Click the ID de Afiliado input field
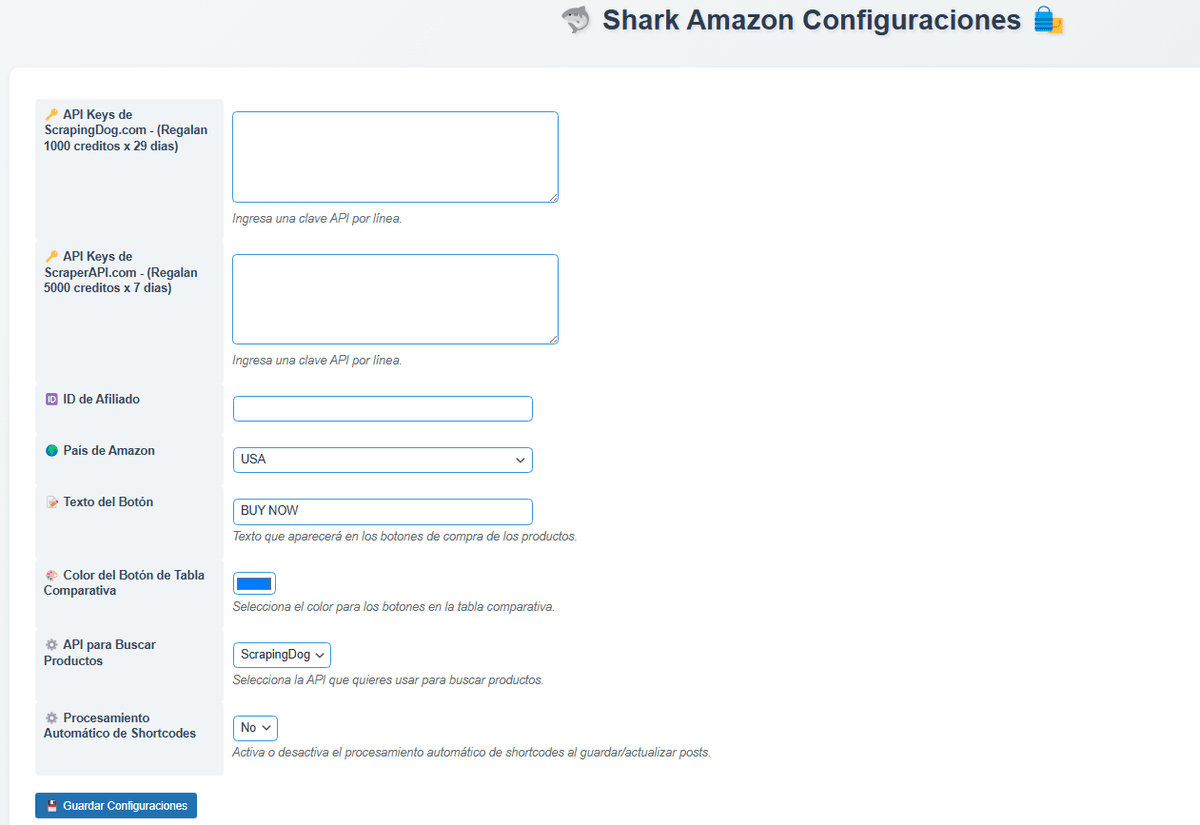The width and height of the screenshot is (1200, 825). 382,409
